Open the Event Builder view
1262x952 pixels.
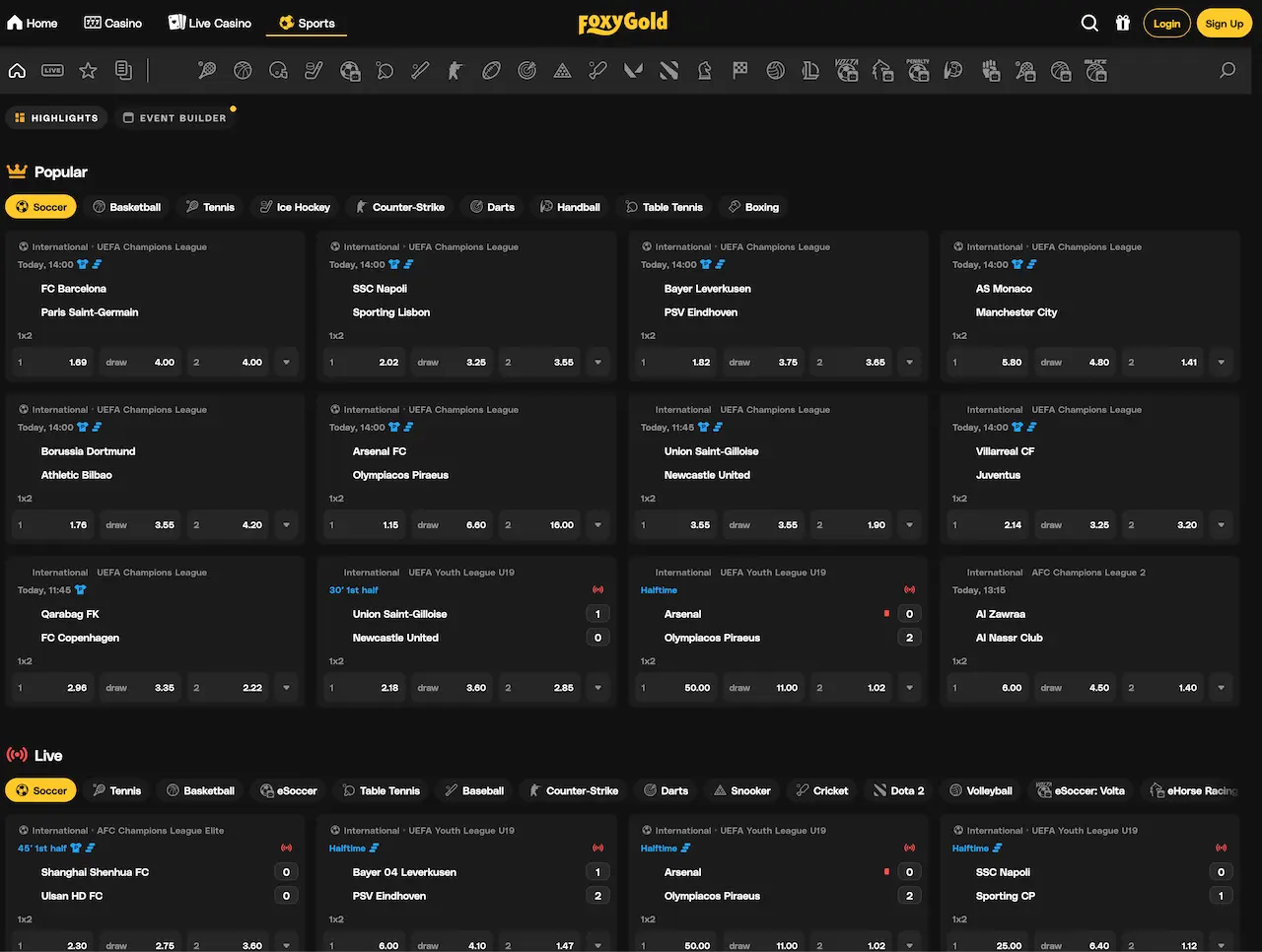[x=174, y=118]
